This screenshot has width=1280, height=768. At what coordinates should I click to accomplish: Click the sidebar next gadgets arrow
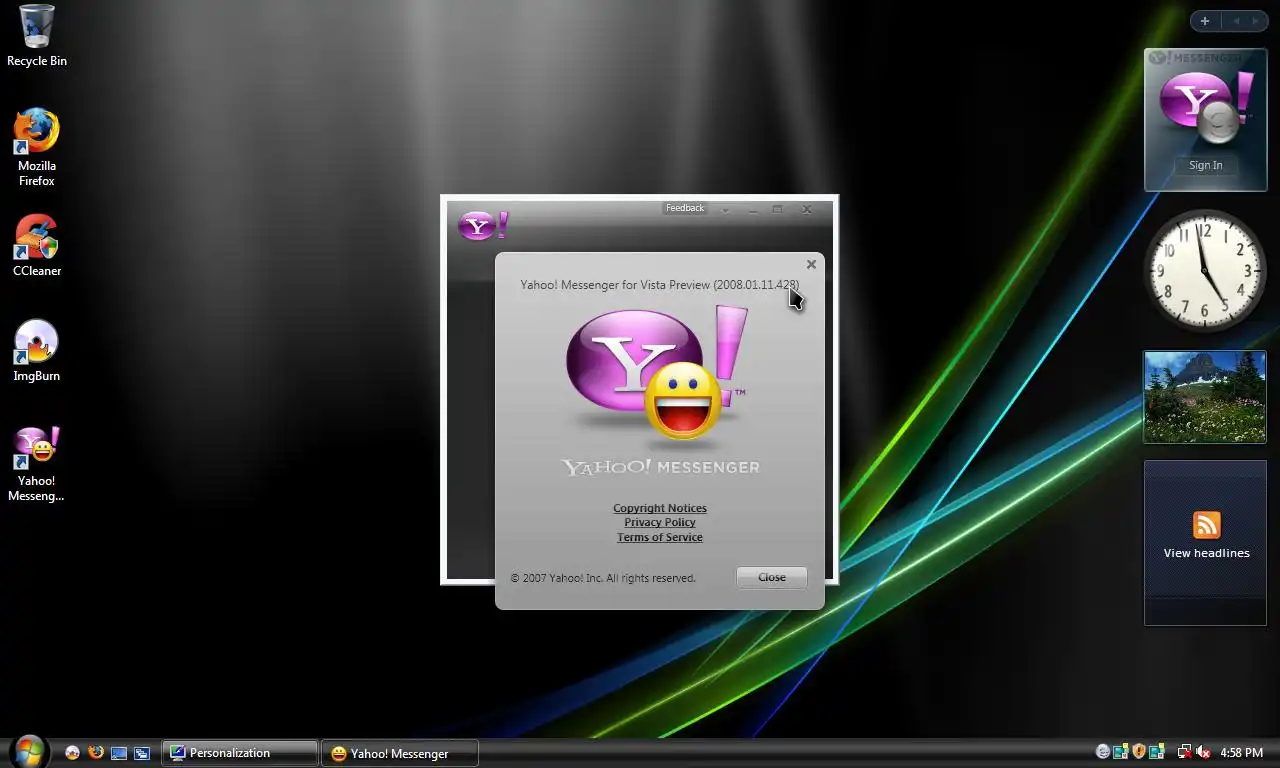1257,21
